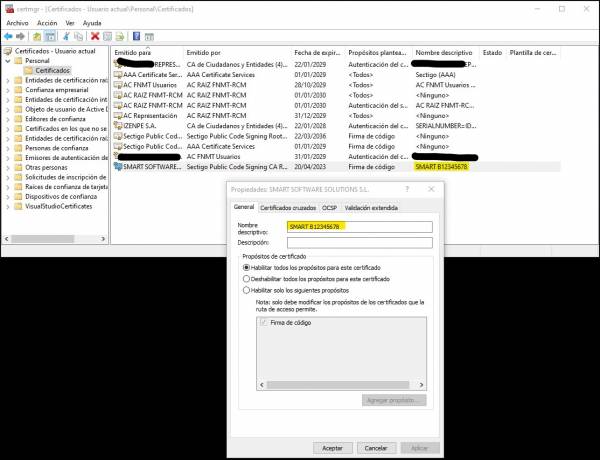Expand the Personas de confianza node
The width and height of the screenshot is (600, 460).
(x=8, y=148)
